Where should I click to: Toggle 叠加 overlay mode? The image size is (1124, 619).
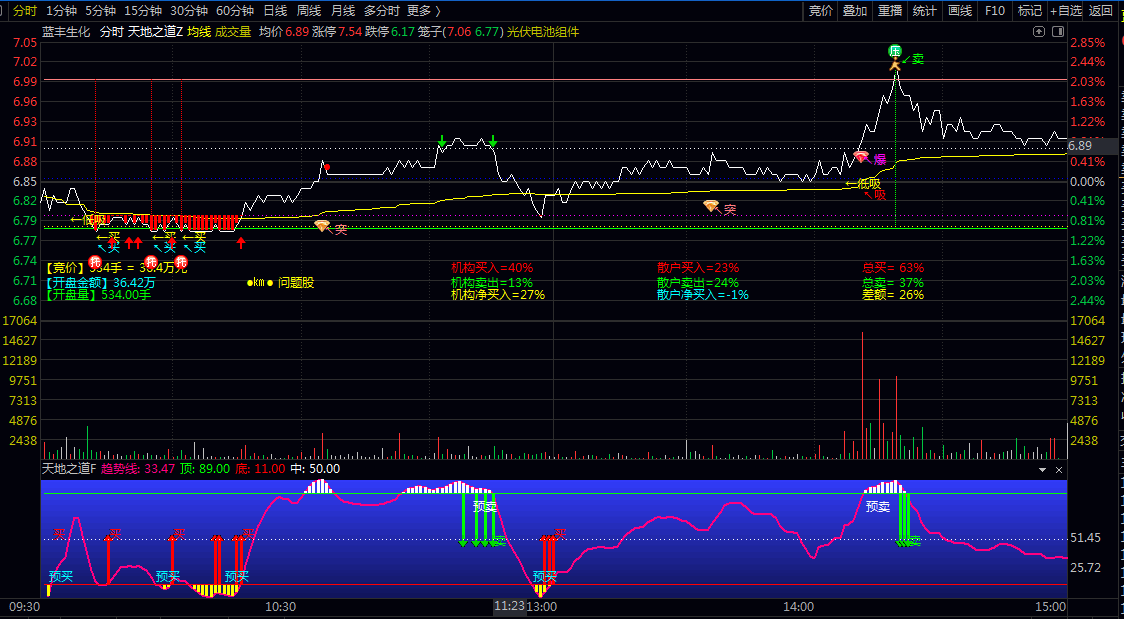tap(854, 11)
